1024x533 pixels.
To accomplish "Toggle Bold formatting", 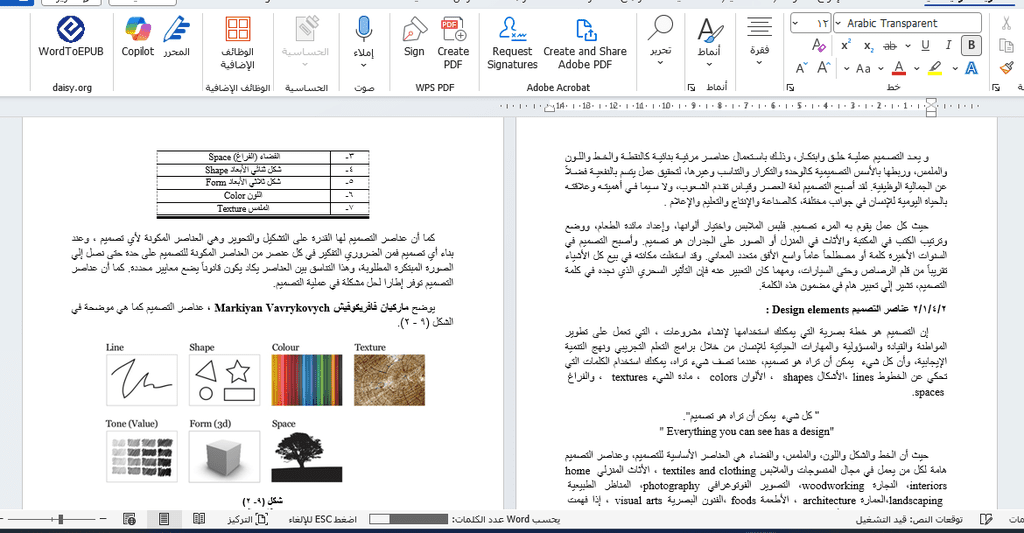I will pos(970,45).
